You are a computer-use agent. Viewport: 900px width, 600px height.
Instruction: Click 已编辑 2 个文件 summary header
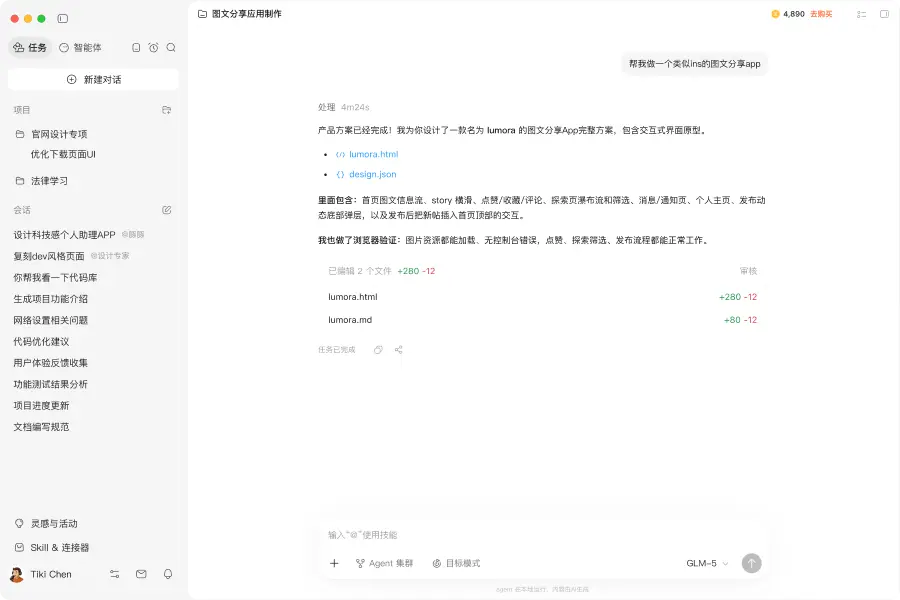point(382,271)
